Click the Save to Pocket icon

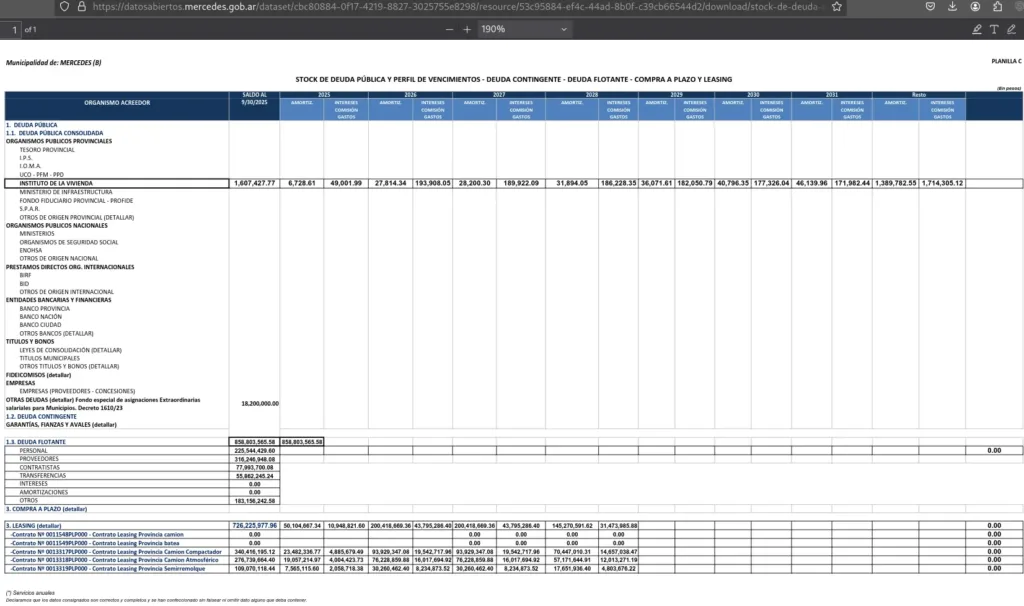pos(930,7)
